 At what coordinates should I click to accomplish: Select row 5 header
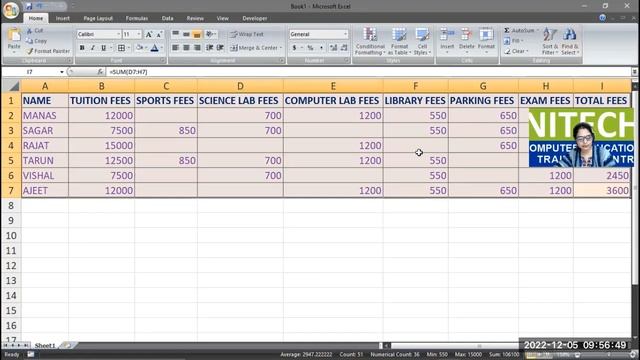point(11,160)
